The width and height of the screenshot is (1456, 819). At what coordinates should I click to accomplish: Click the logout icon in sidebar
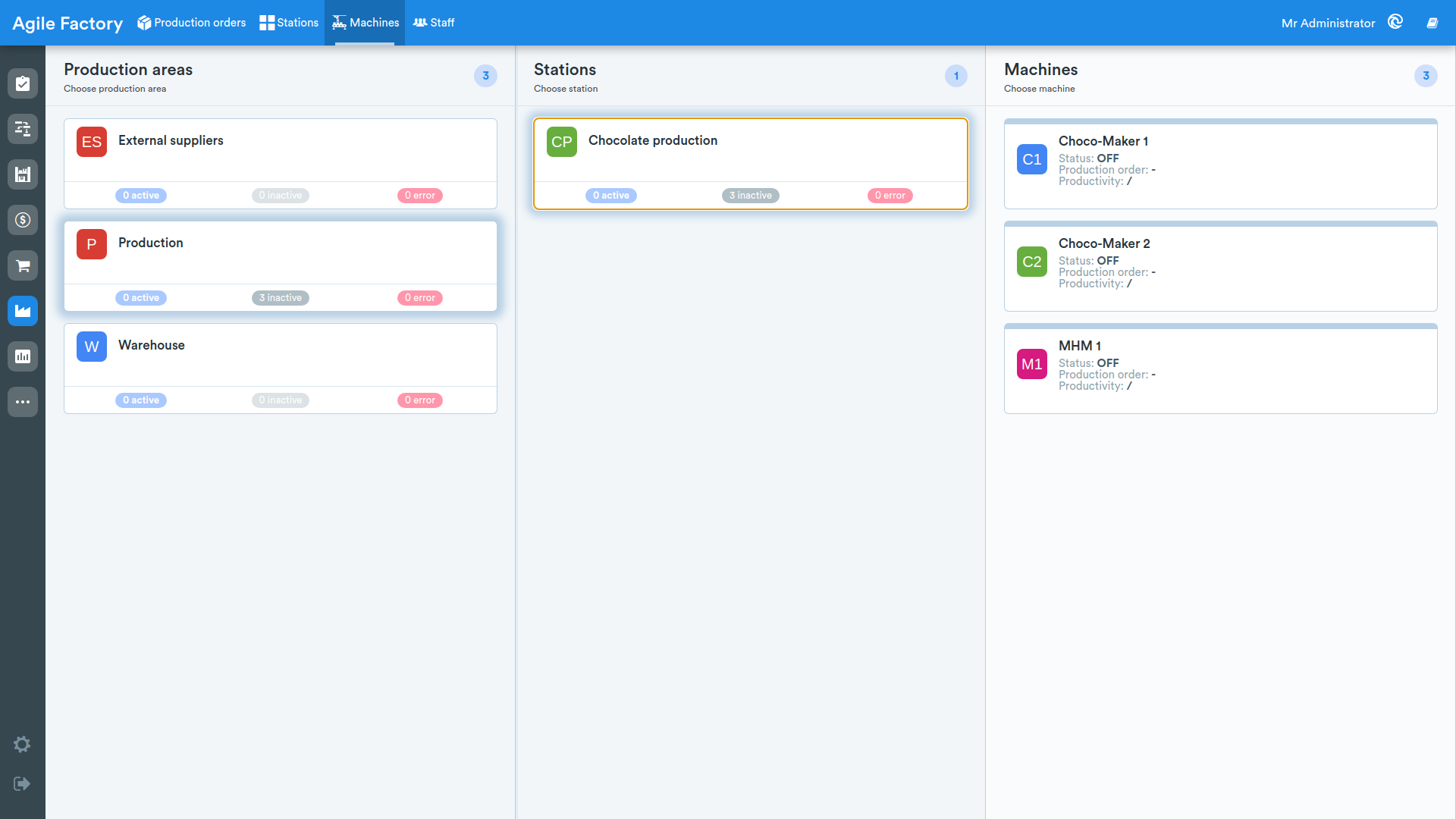(22, 783)
